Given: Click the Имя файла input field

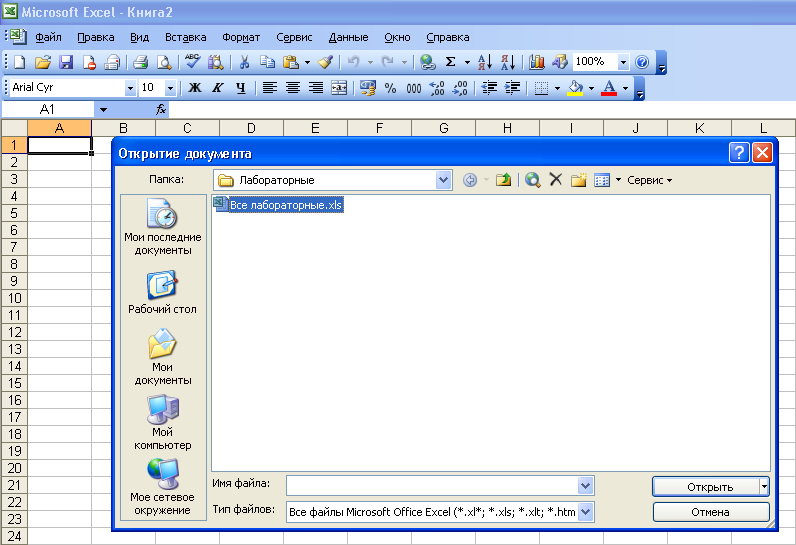Looking at the screenshot, I should point(433,486).
